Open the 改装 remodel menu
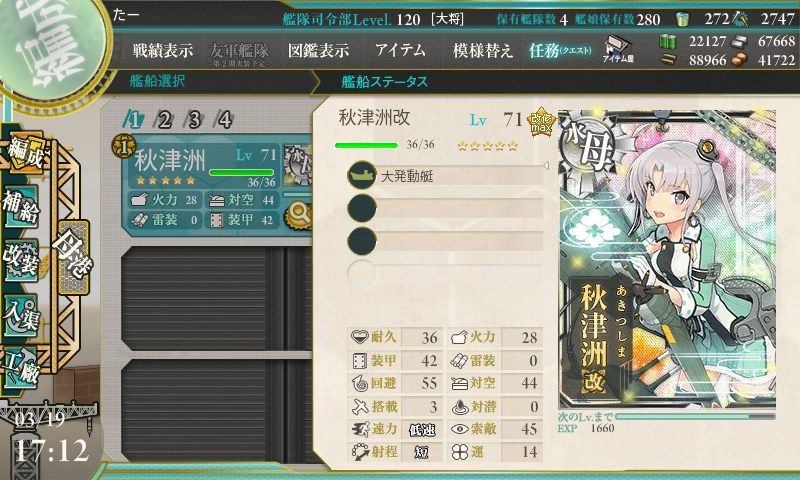 point(21,260)
